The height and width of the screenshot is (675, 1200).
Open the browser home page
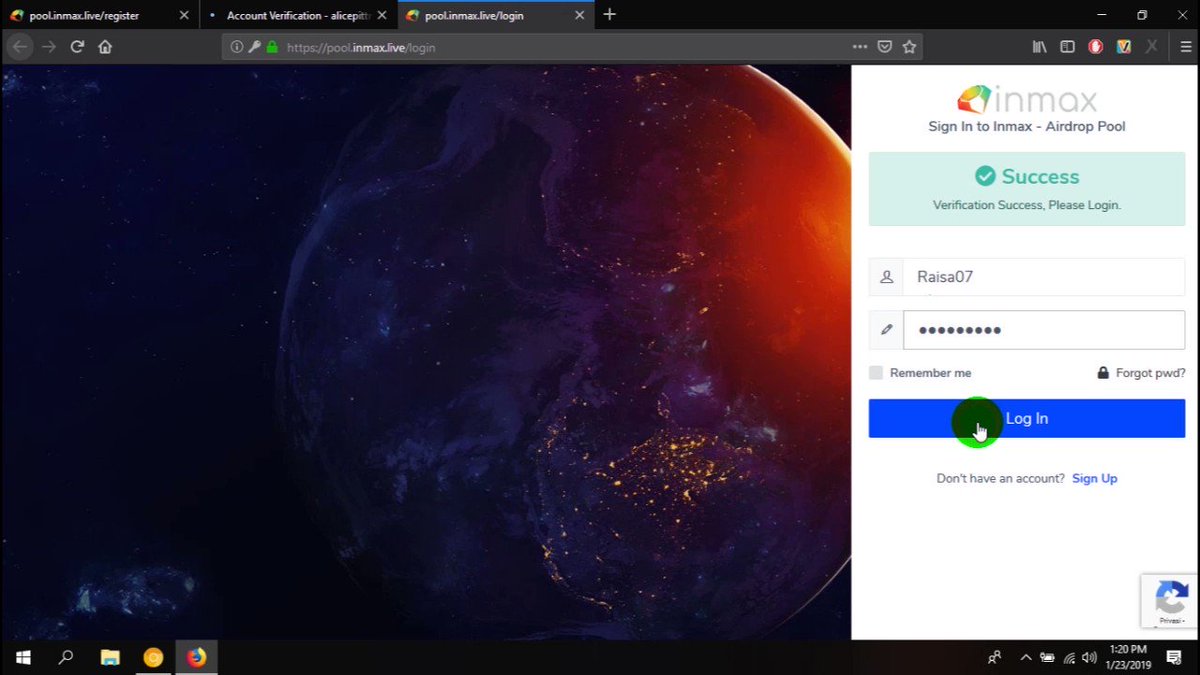point(105,47)
